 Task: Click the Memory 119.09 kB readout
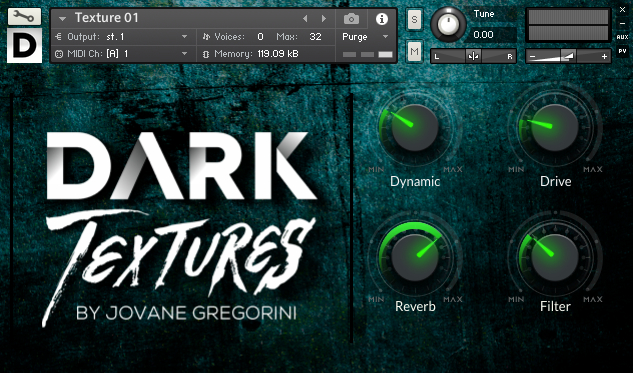pos(278,54)
